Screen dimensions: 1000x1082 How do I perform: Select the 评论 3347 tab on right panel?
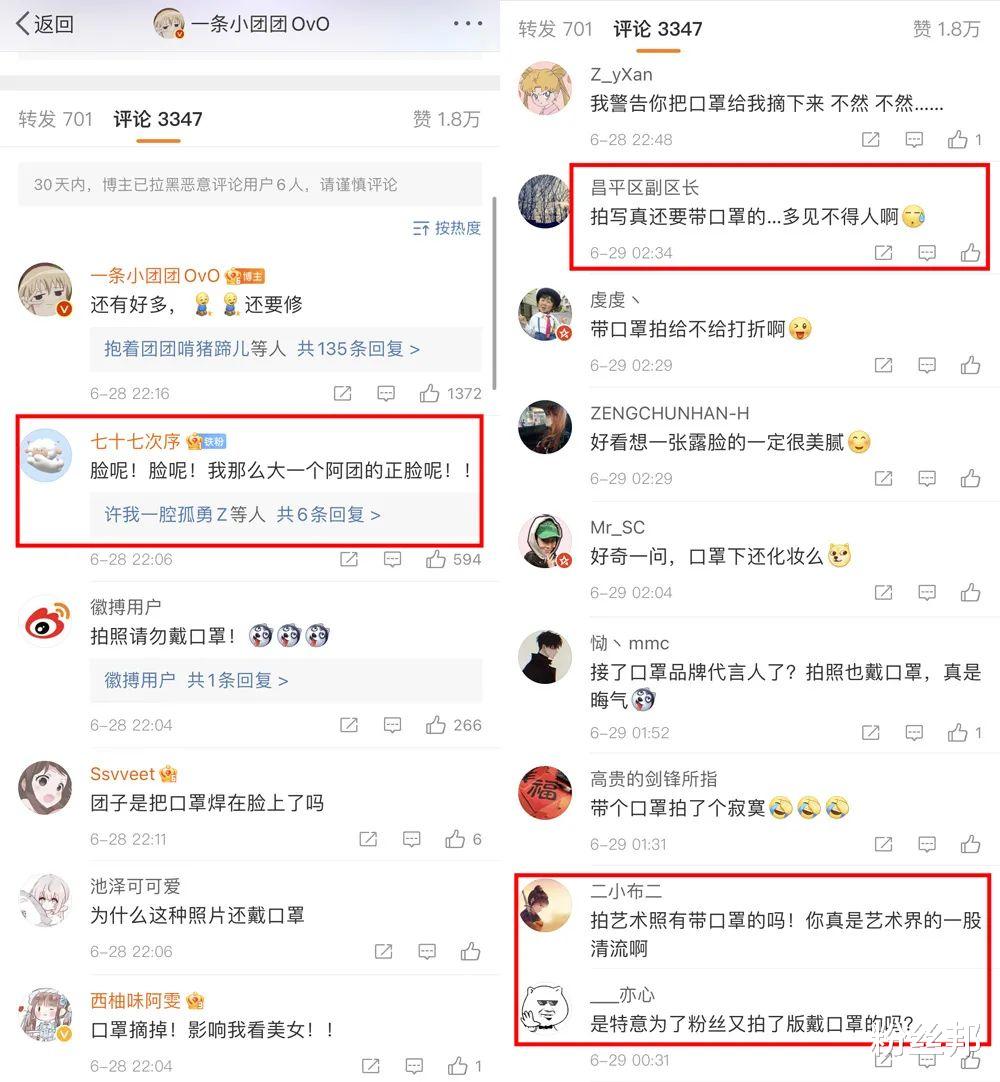click(658, 29)
